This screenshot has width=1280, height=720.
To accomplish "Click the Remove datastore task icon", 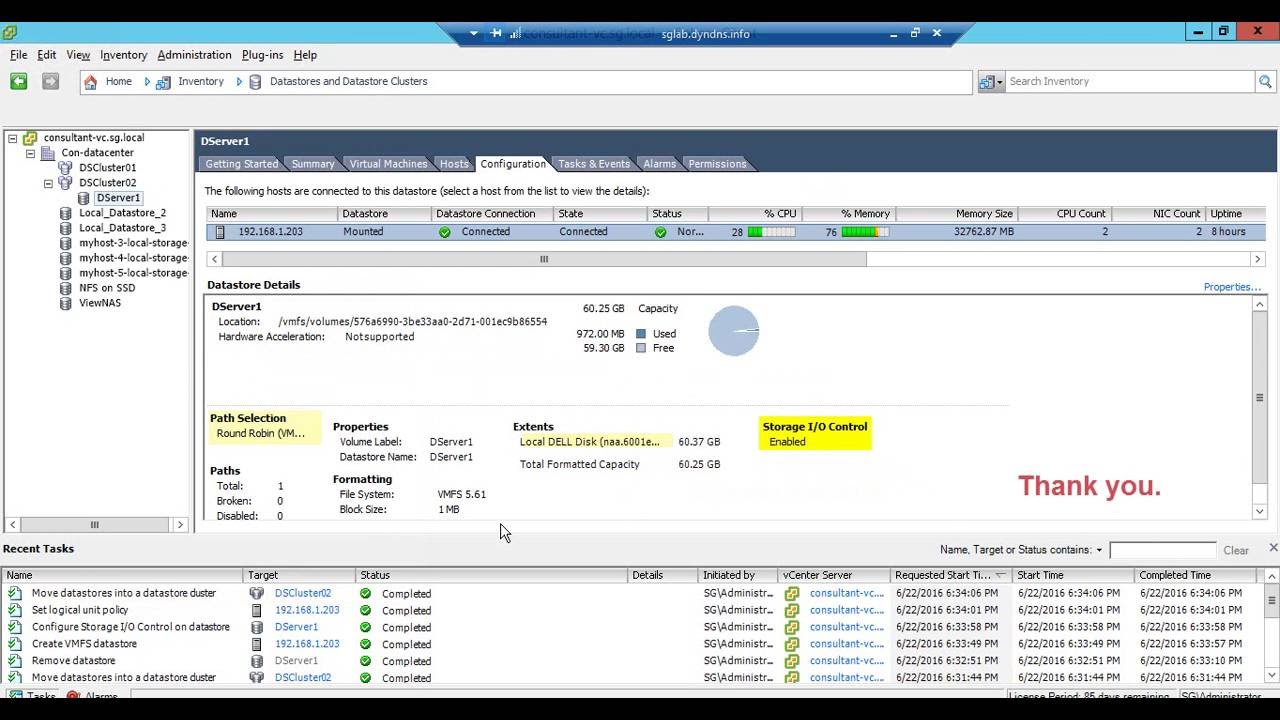I will click(x=14, y=661).
